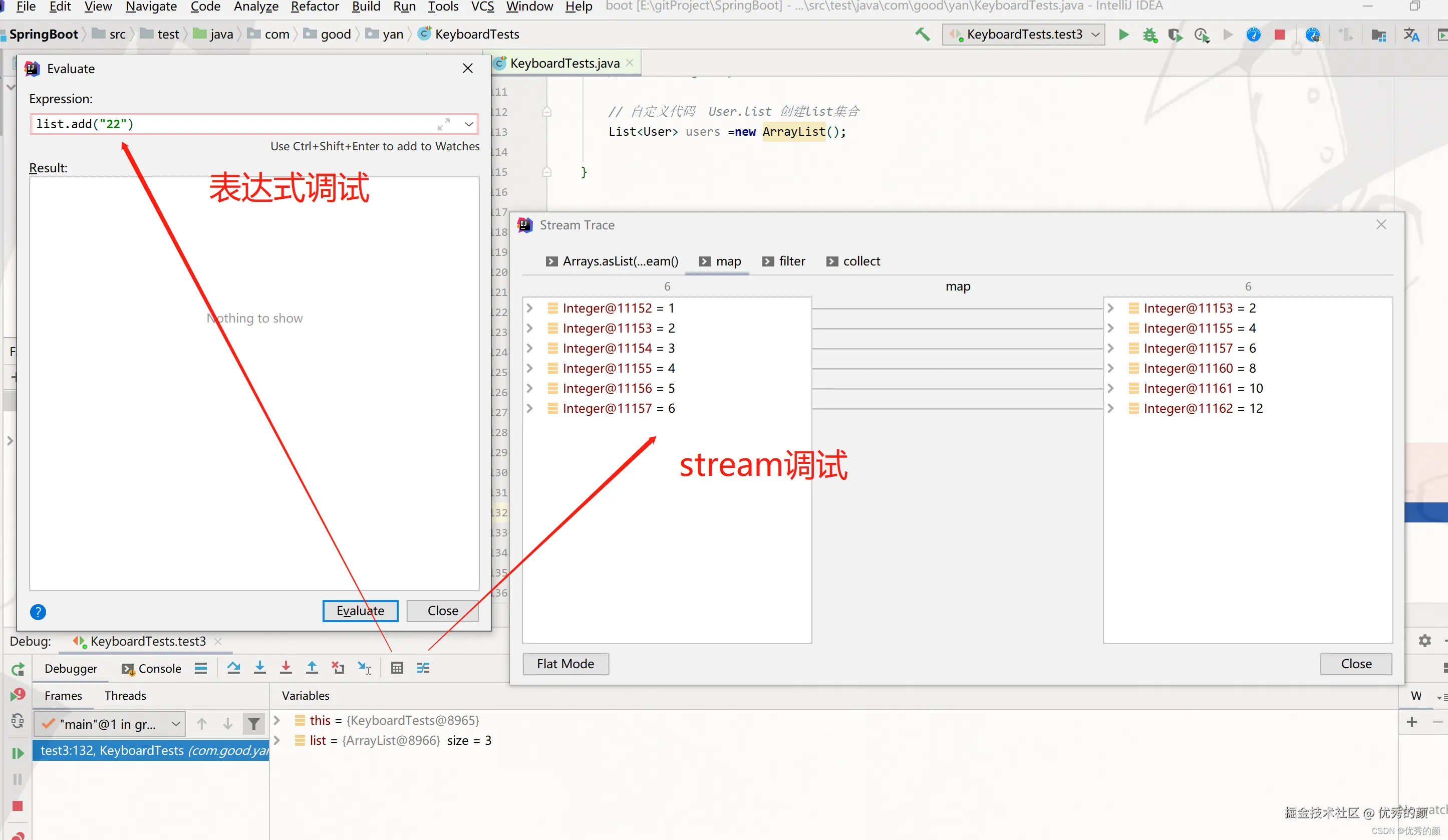Switch to the Console tab
Screen dimensions: 1448x840
[x=152, y=669]
